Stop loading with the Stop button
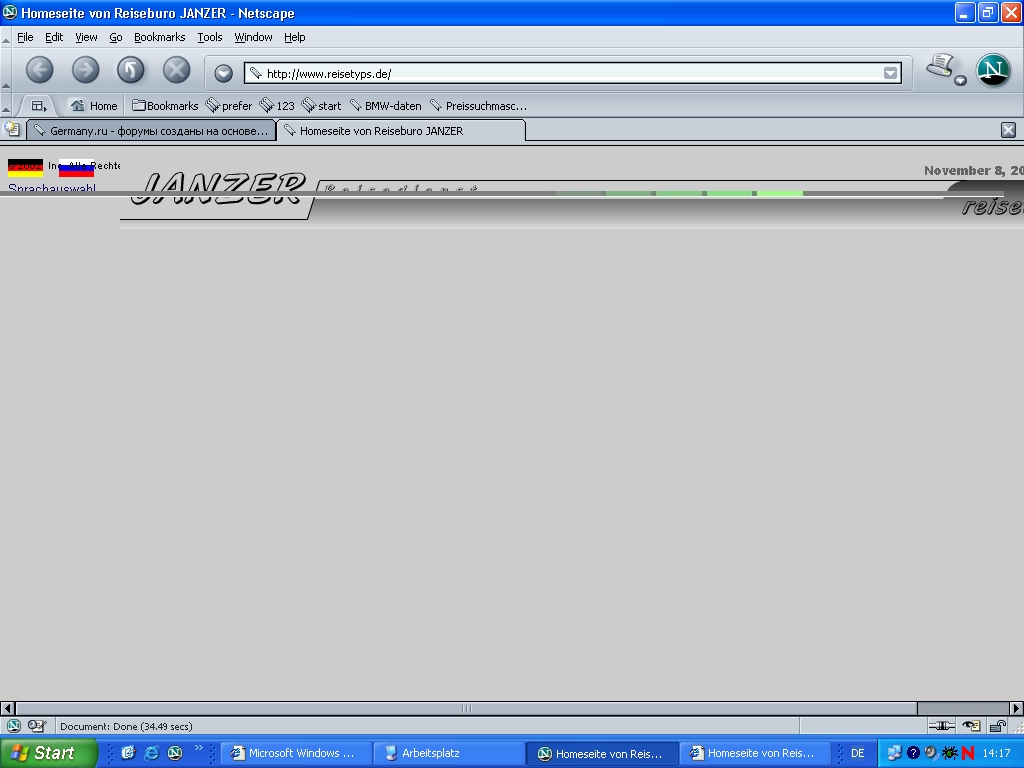 tap(176, 70)
